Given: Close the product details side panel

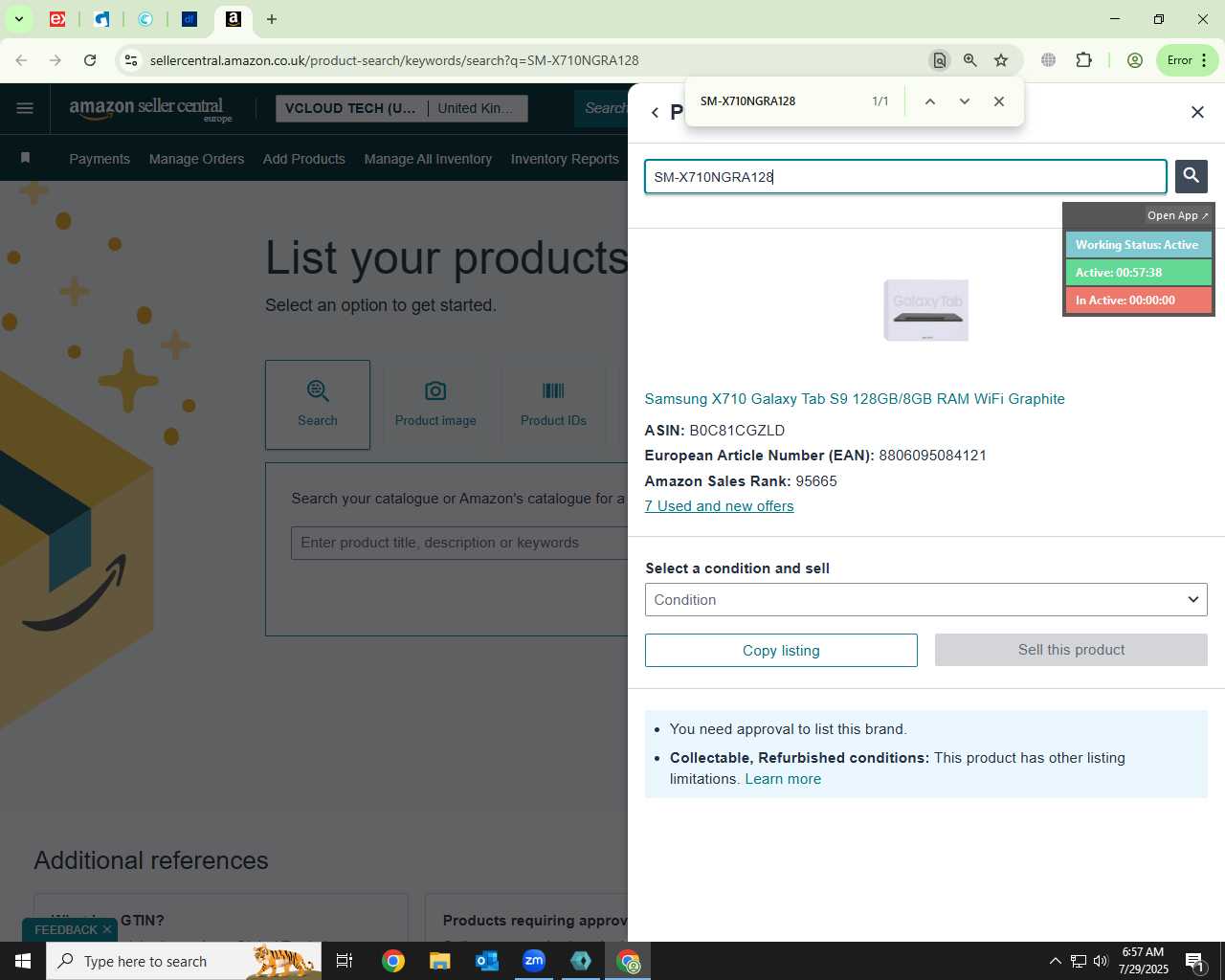Looking at the screenshot, I should pos(1197,112).
